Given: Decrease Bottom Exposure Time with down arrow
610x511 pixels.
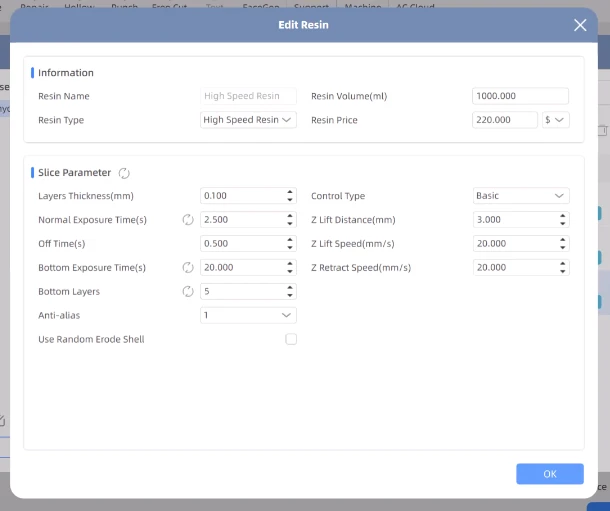Looking at the screenshot, I should coord(290,271).
